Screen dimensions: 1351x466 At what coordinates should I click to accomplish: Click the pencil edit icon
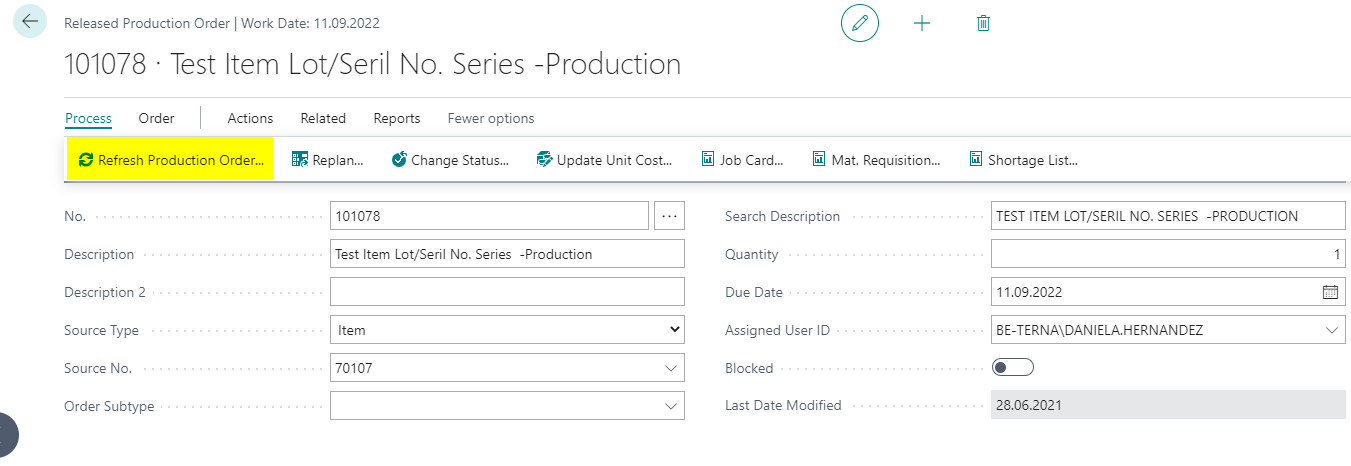pyautogui.click(x=859, y=23)
